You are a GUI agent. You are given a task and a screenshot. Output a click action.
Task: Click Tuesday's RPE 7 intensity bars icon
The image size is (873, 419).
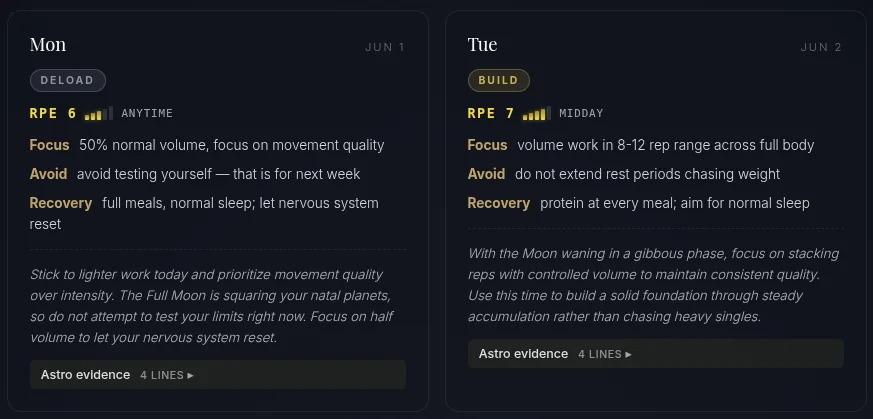coord(537,114)
